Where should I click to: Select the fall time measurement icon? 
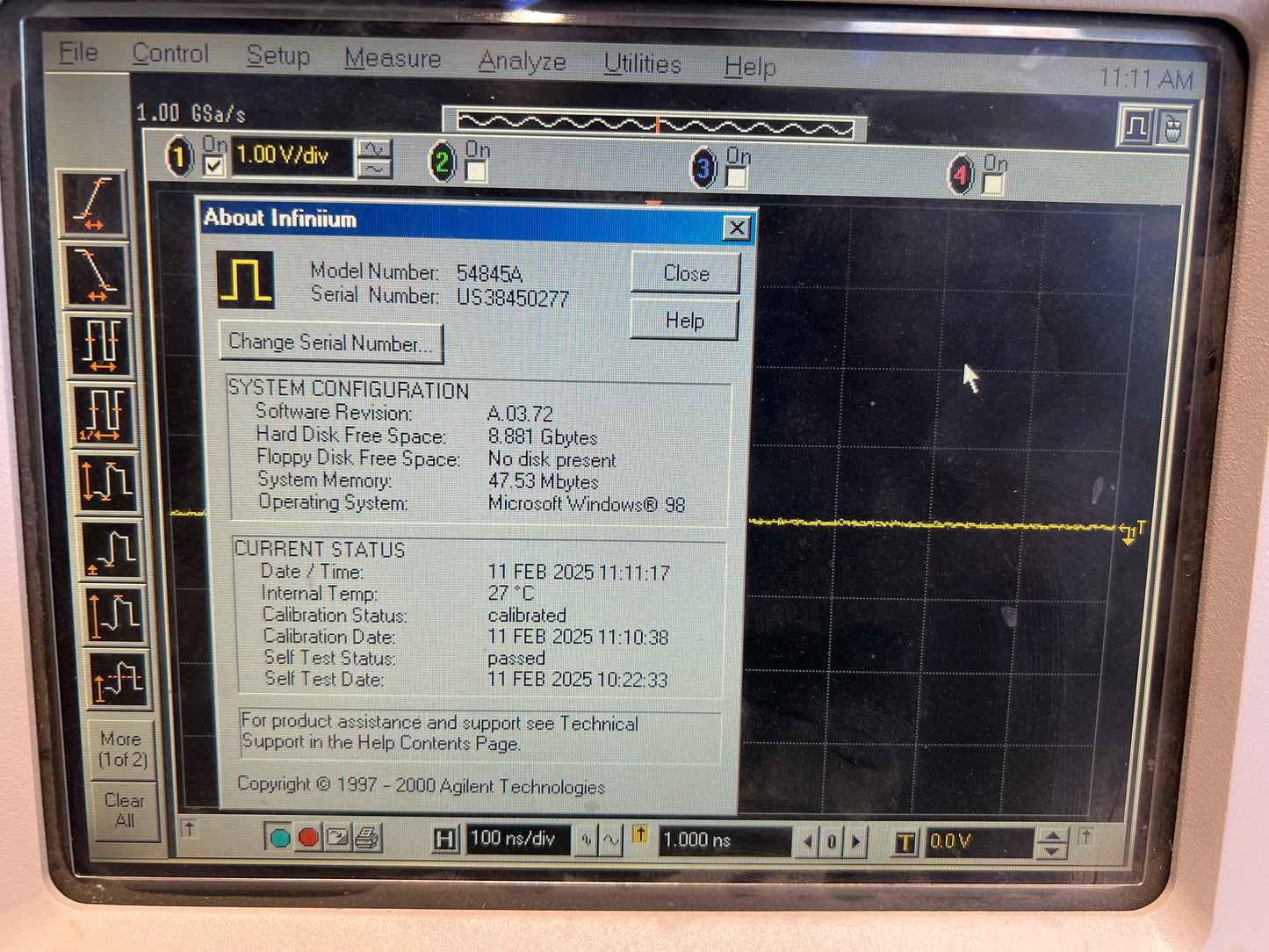(96, 275)
